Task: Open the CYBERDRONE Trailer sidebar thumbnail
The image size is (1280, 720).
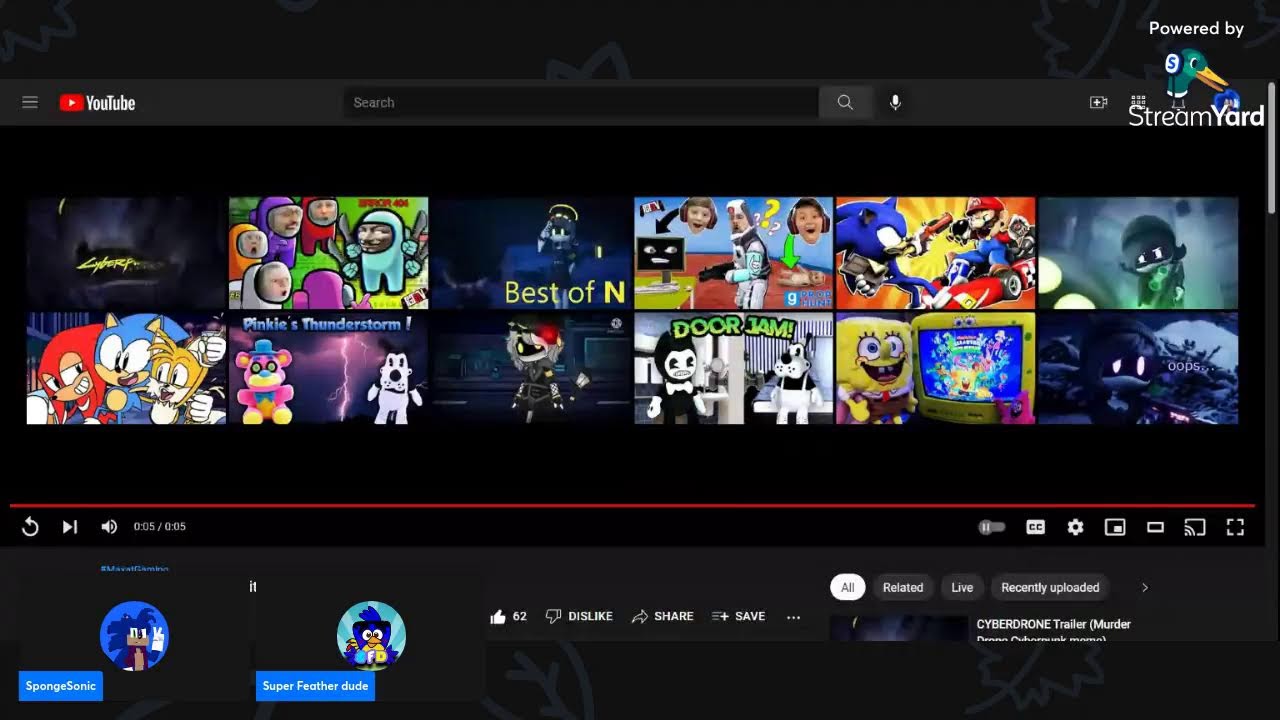Action: click(899, 628)
